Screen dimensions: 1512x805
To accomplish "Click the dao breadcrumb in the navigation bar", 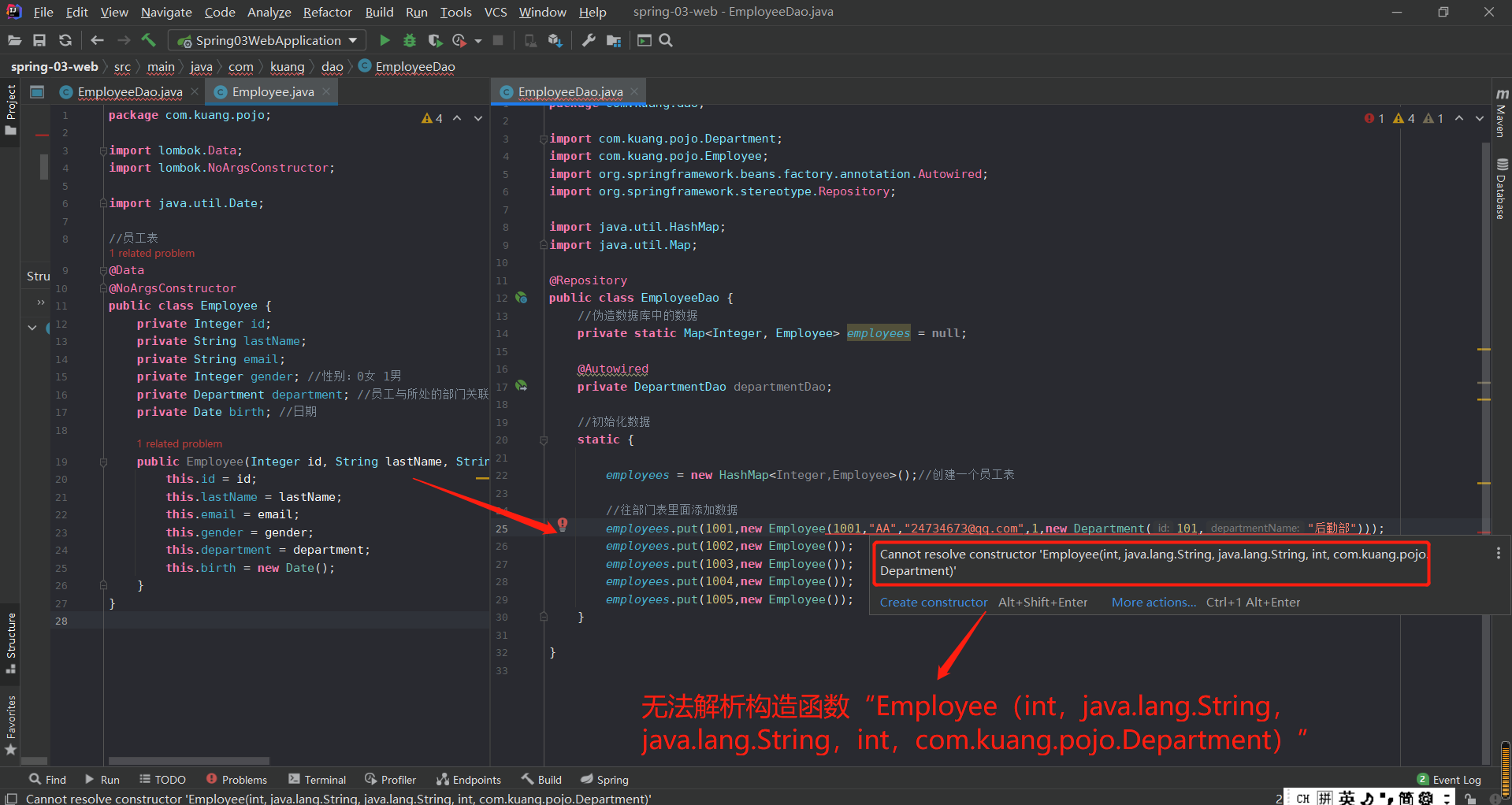I will [332, 67].
